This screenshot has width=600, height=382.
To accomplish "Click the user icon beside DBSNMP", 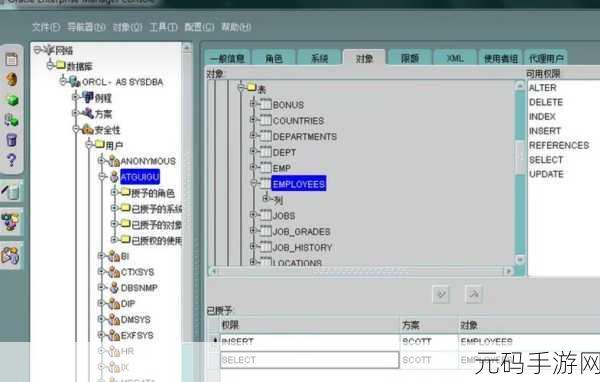I will [114, 288].
